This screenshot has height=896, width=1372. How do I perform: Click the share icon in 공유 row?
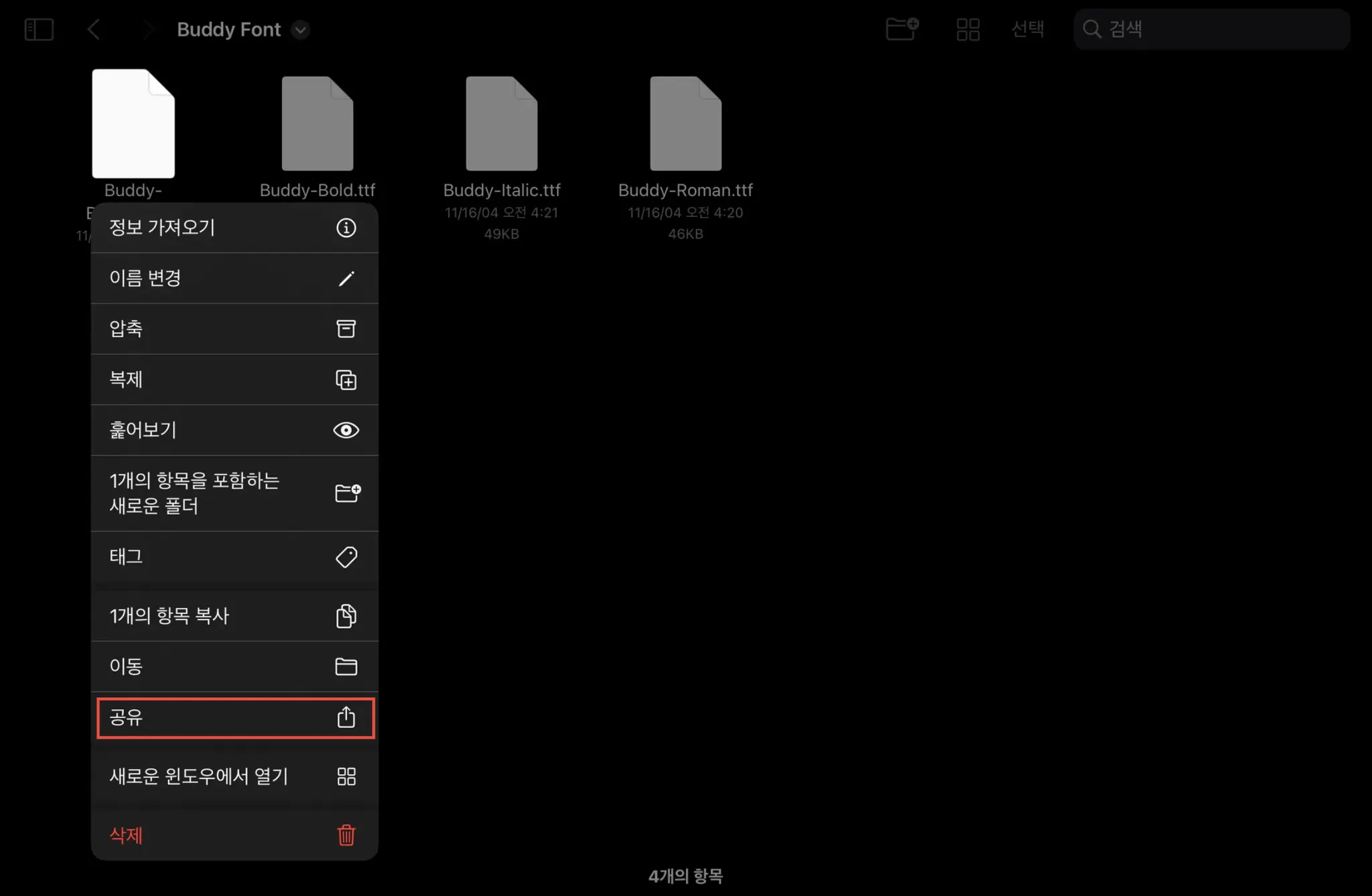pos(346,718)
